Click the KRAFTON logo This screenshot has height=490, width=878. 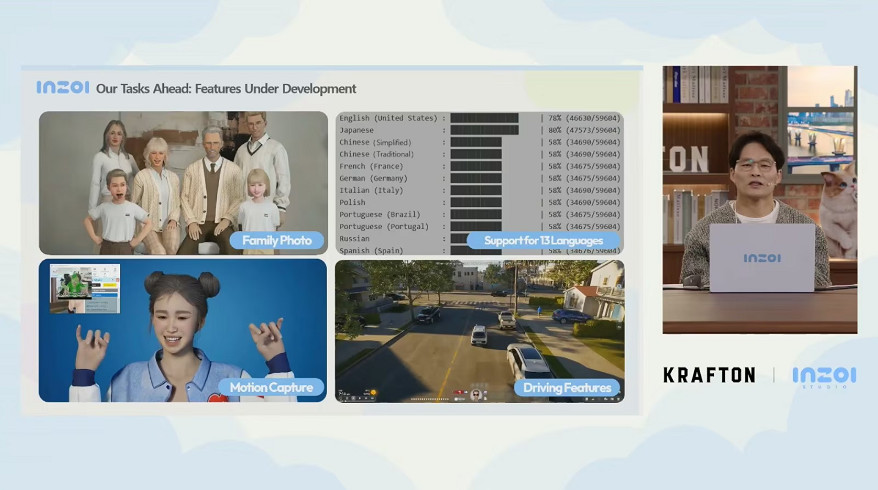click(709, 375)
